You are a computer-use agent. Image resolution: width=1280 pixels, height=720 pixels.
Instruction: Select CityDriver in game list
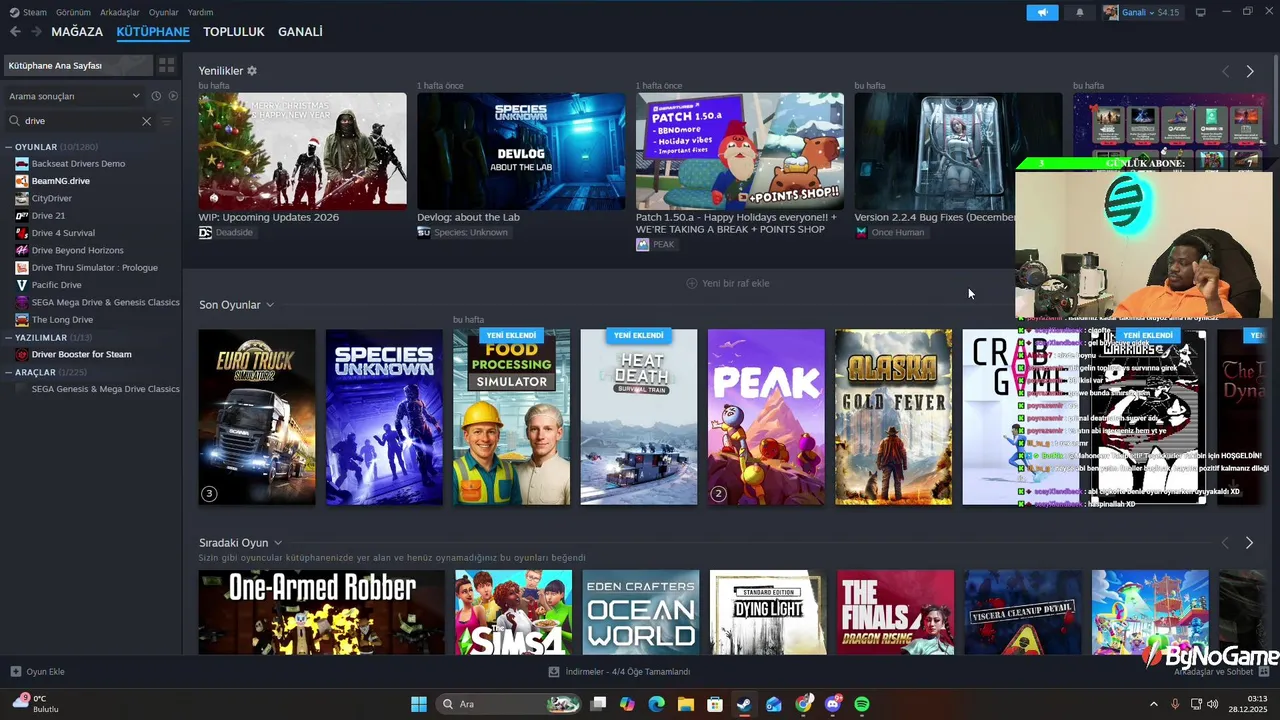coord(51,199)
